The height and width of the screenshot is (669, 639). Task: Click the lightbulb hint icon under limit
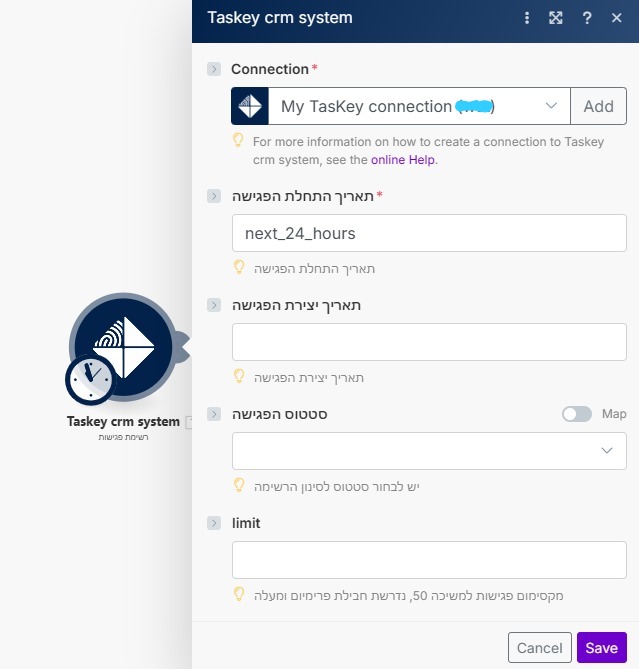[x=239, y=594]
